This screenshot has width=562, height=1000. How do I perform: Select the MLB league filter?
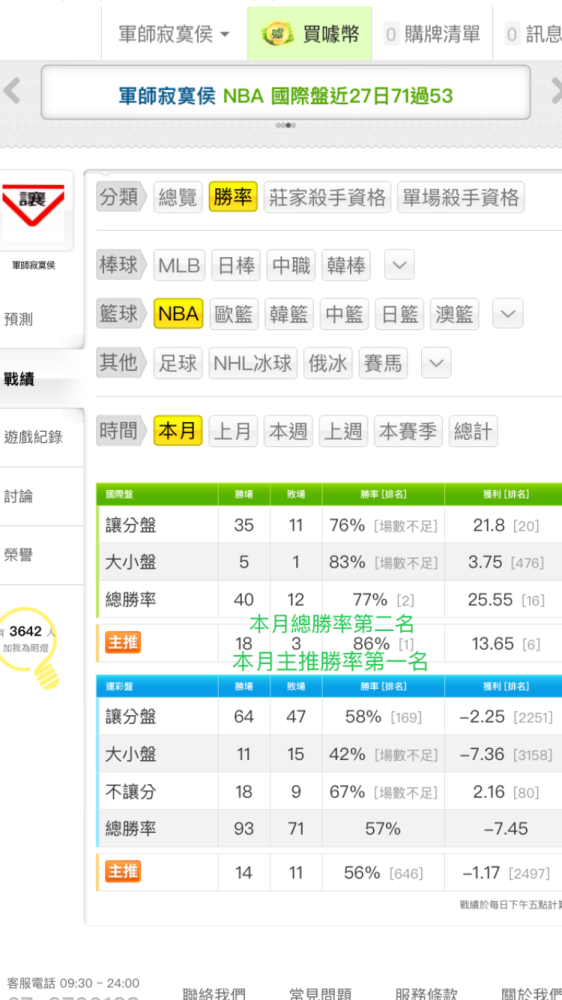click(x=179, y=265)
